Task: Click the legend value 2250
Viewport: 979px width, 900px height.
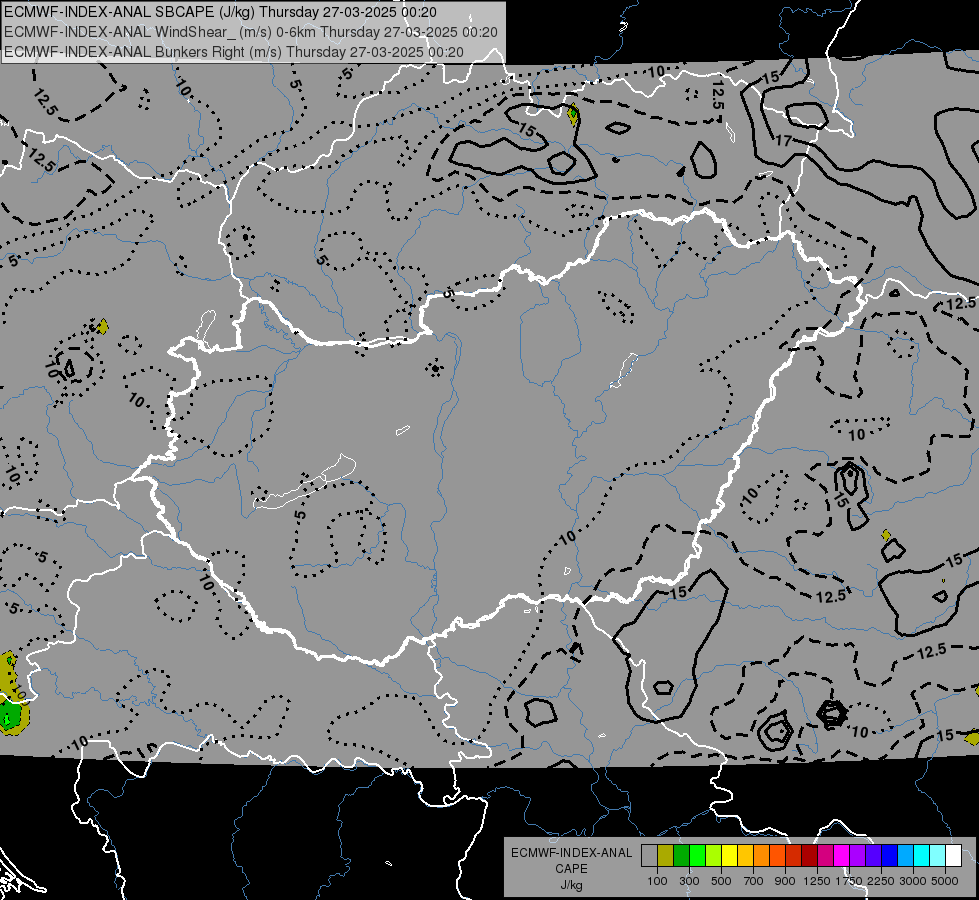Action: tap(881, 881)
